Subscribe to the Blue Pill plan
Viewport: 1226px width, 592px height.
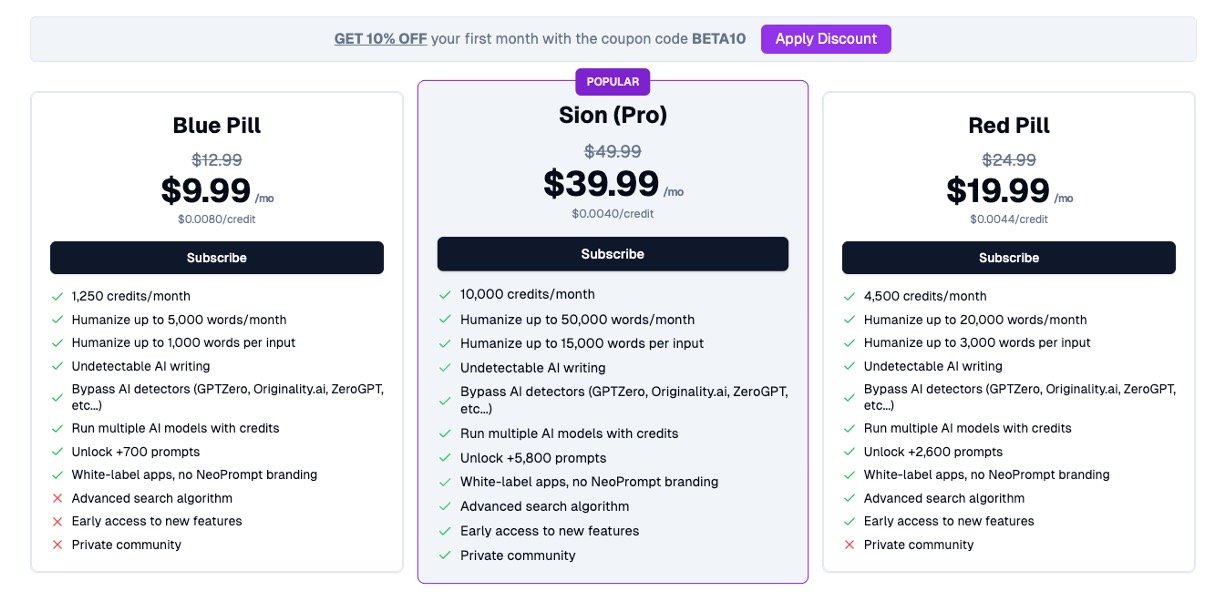(x=217, y=258)
